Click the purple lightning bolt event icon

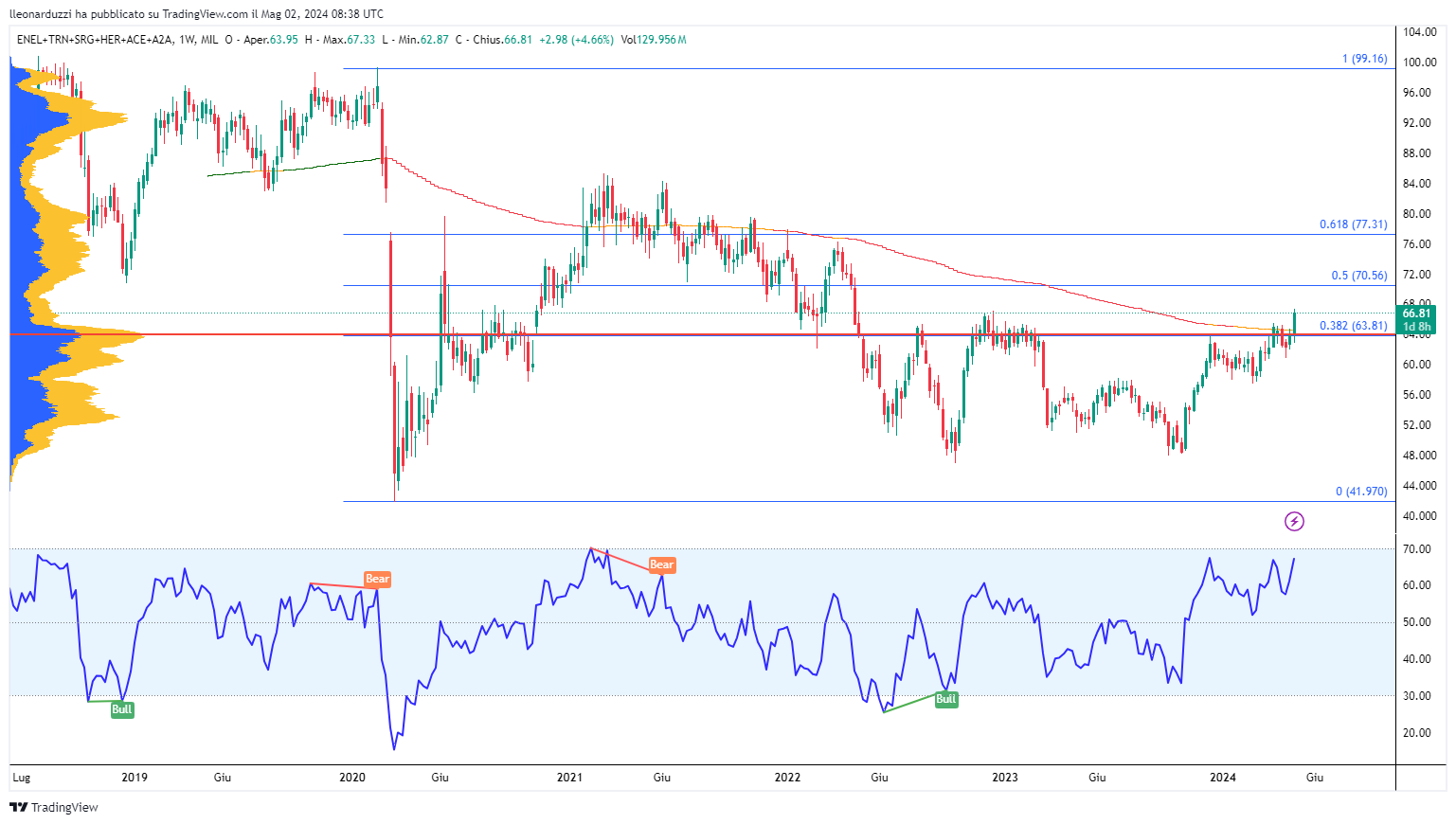click(x=1294, y=521)
